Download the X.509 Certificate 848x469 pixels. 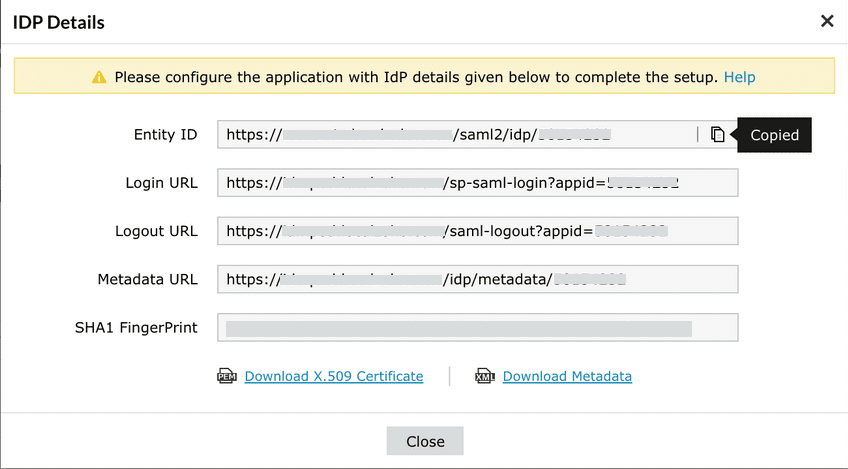pos(333,376)
